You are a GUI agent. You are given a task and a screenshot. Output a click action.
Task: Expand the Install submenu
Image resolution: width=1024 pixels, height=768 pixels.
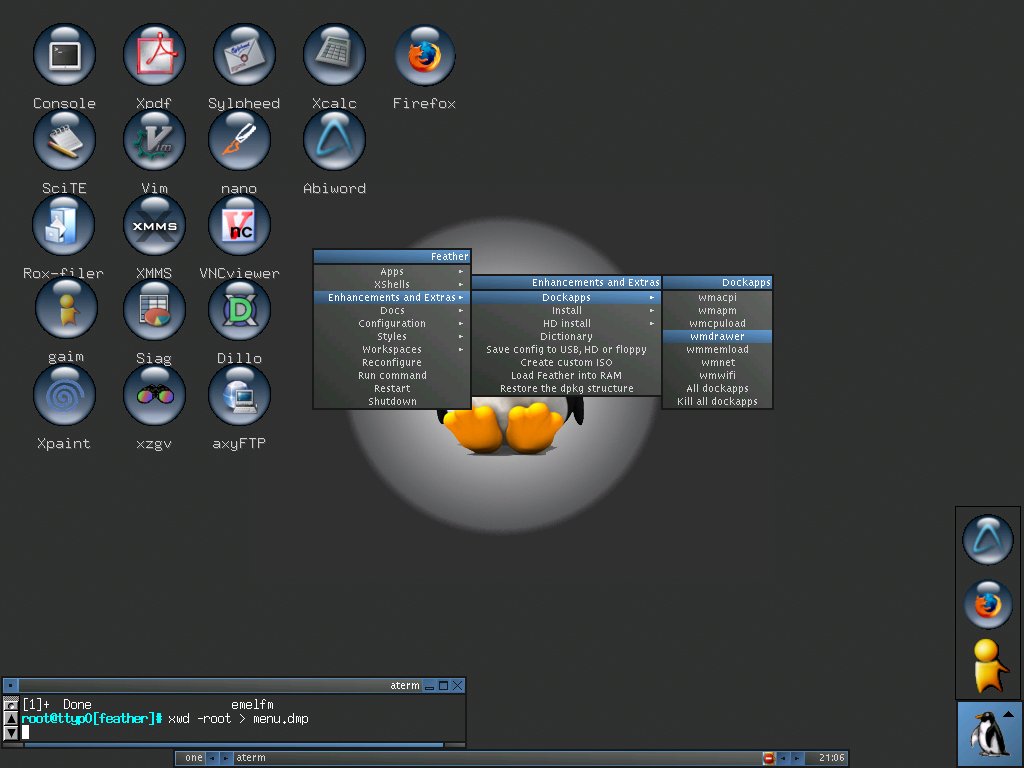click(x=566, y=310)
